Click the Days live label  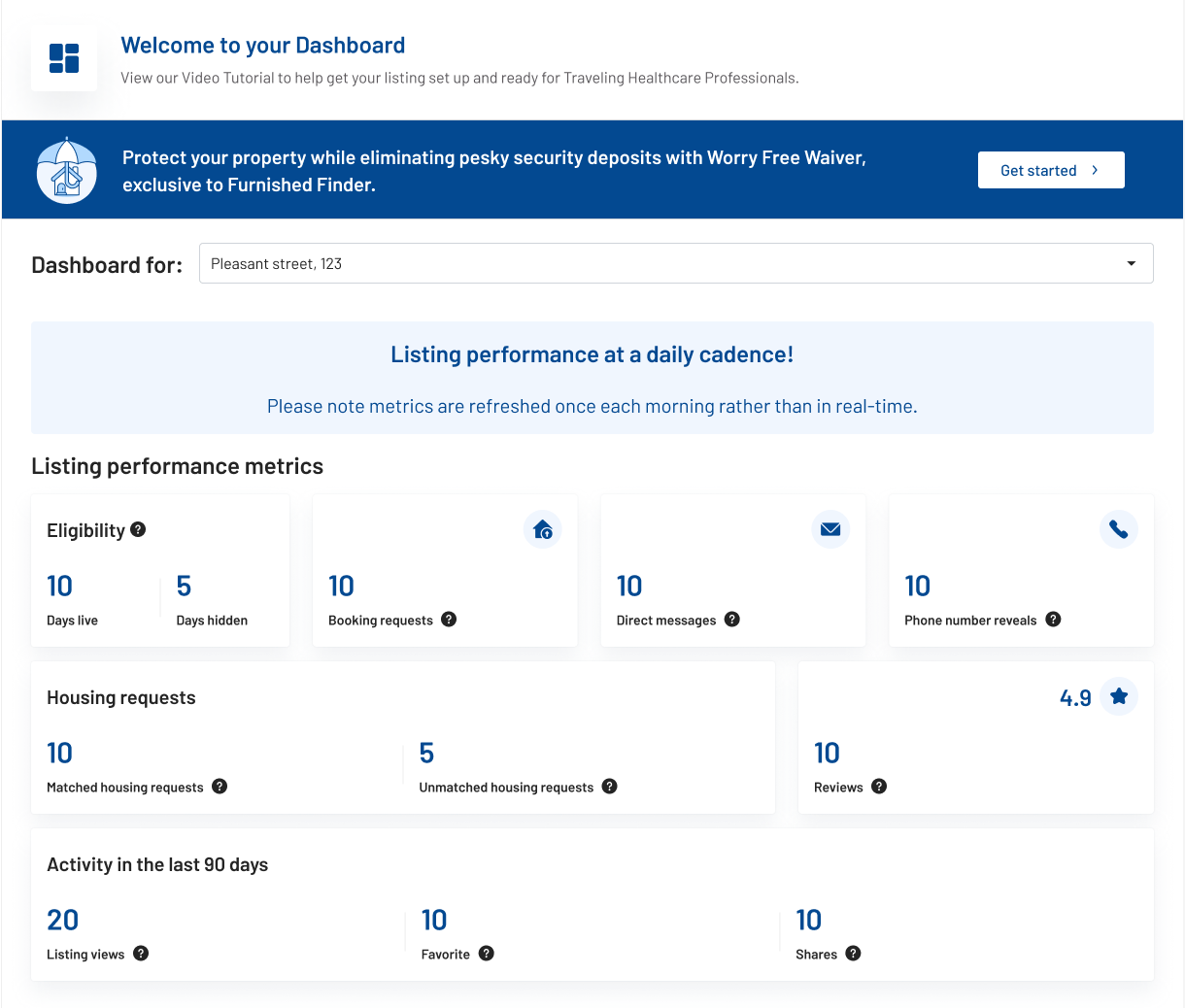(72, 621)
